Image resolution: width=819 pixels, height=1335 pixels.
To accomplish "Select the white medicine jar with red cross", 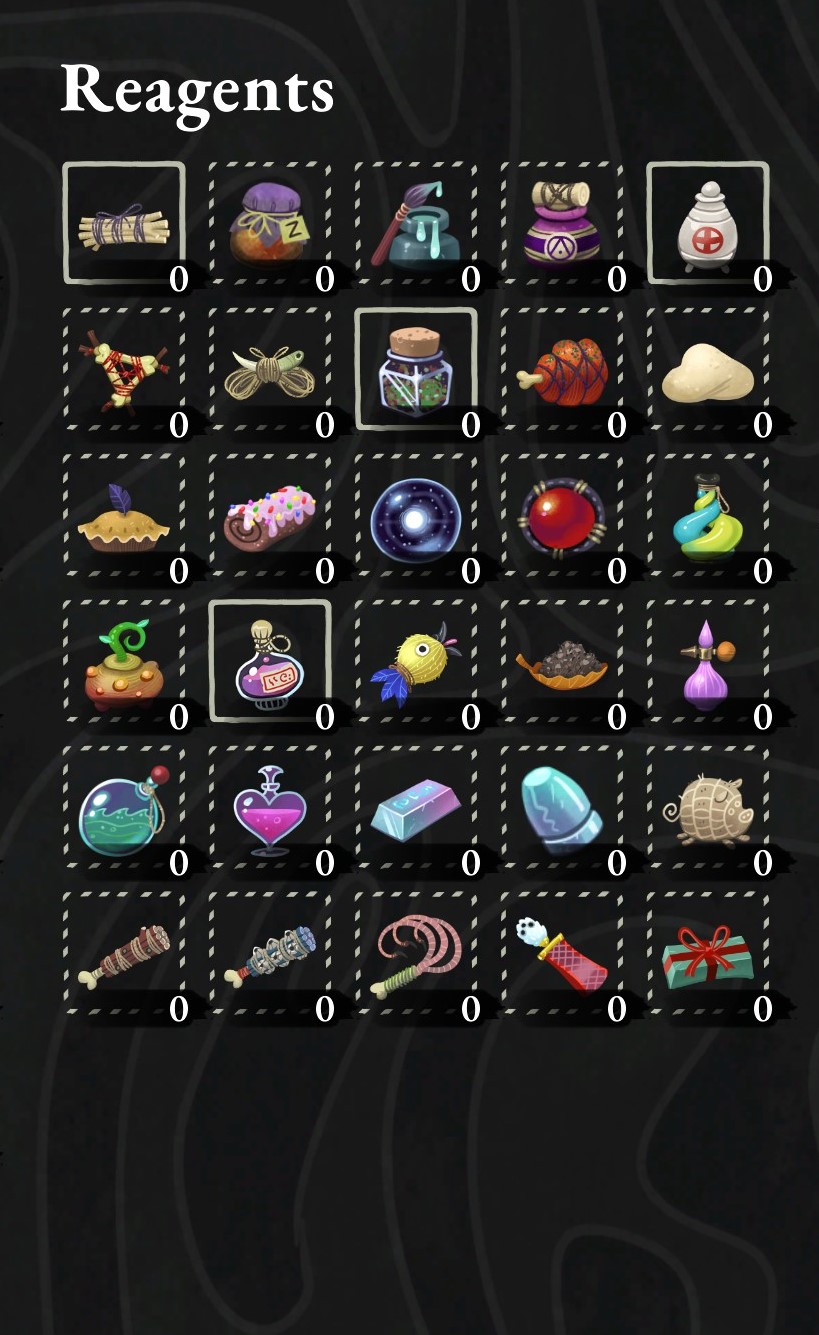I will 708,224.
